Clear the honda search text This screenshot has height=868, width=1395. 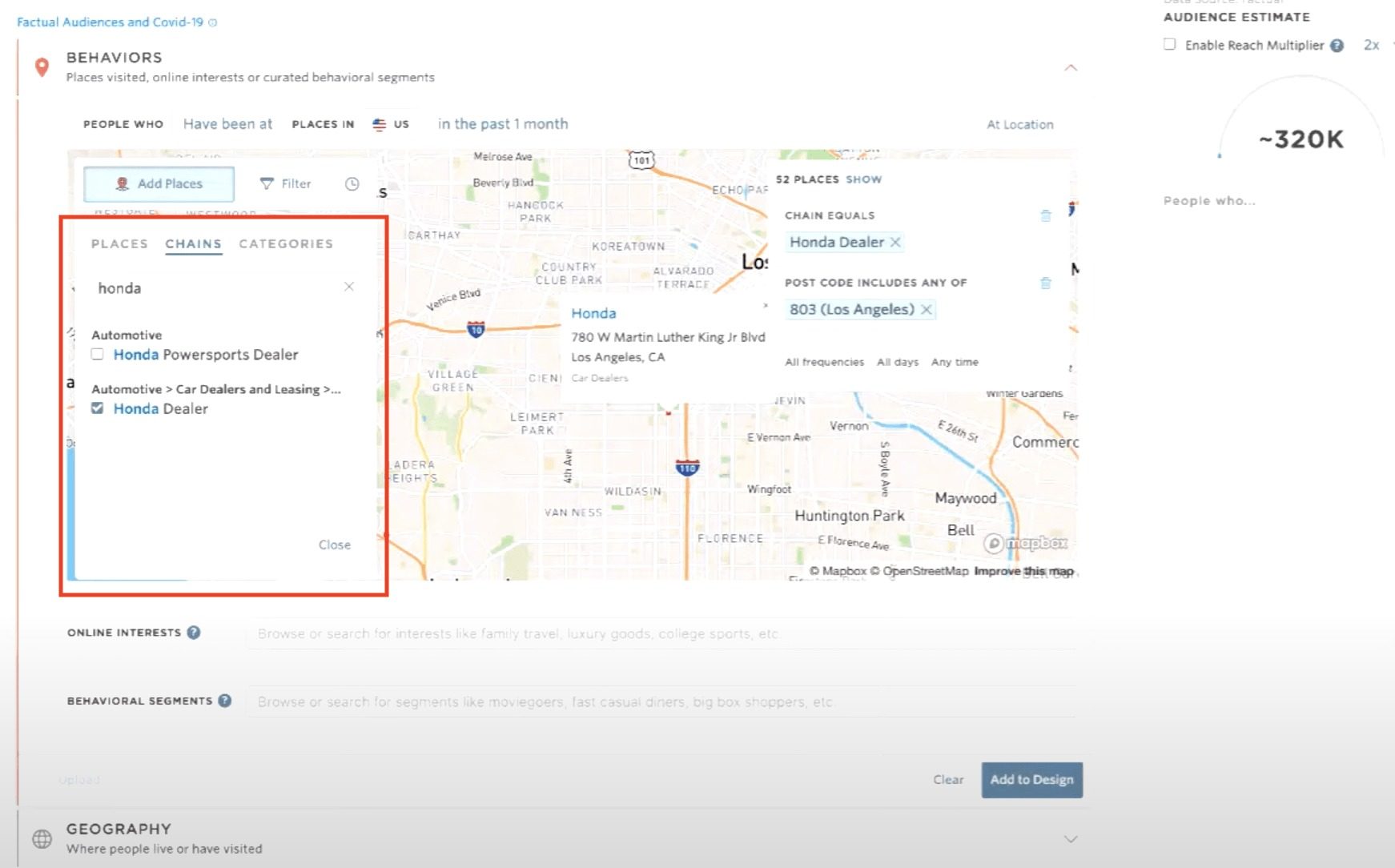[348, 287]
